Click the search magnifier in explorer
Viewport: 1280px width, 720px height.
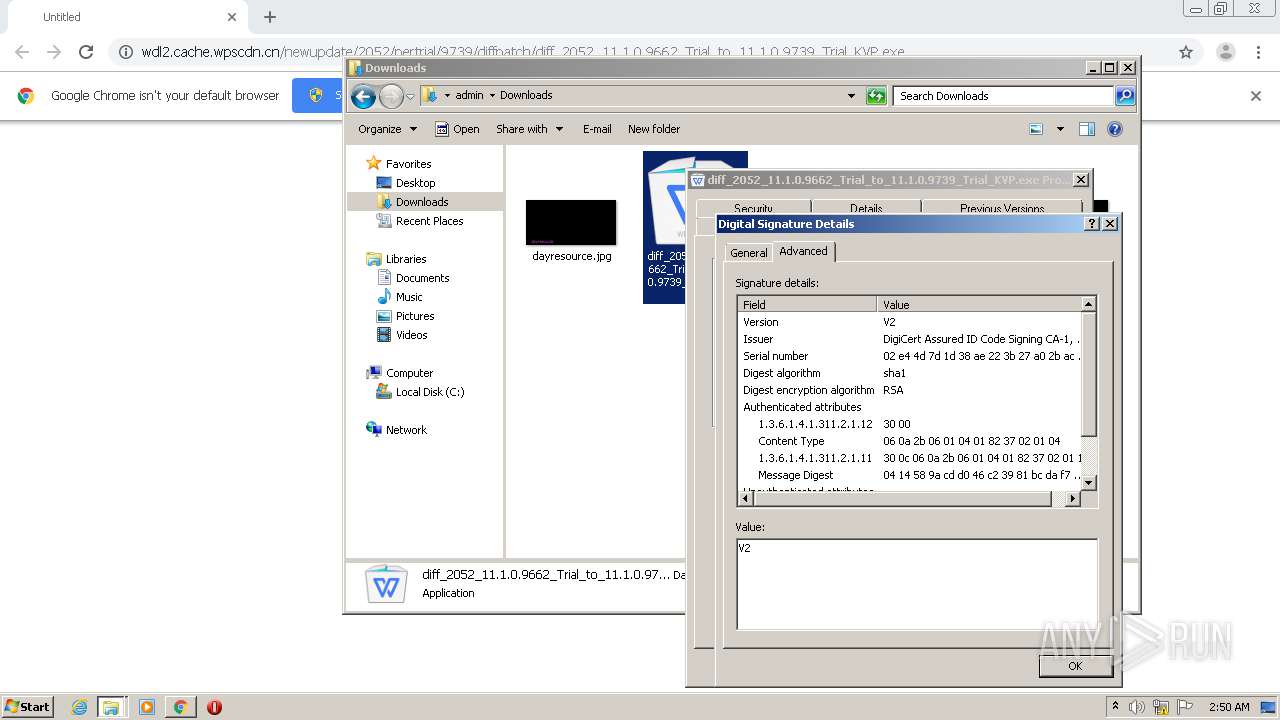[1125, 96]
